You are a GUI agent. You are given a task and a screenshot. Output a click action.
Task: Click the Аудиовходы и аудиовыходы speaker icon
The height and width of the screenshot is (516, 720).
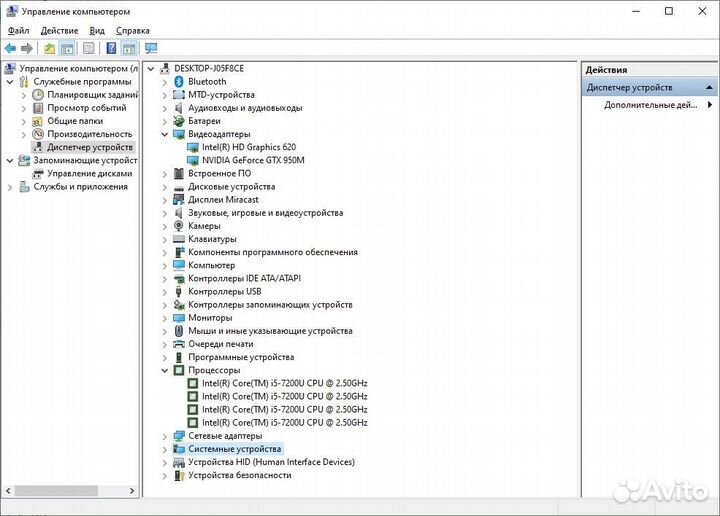(x=179, y=108)
